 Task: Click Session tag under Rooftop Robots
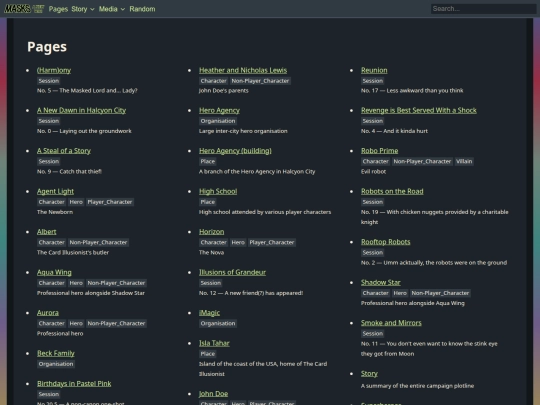(x=373, y=253)
